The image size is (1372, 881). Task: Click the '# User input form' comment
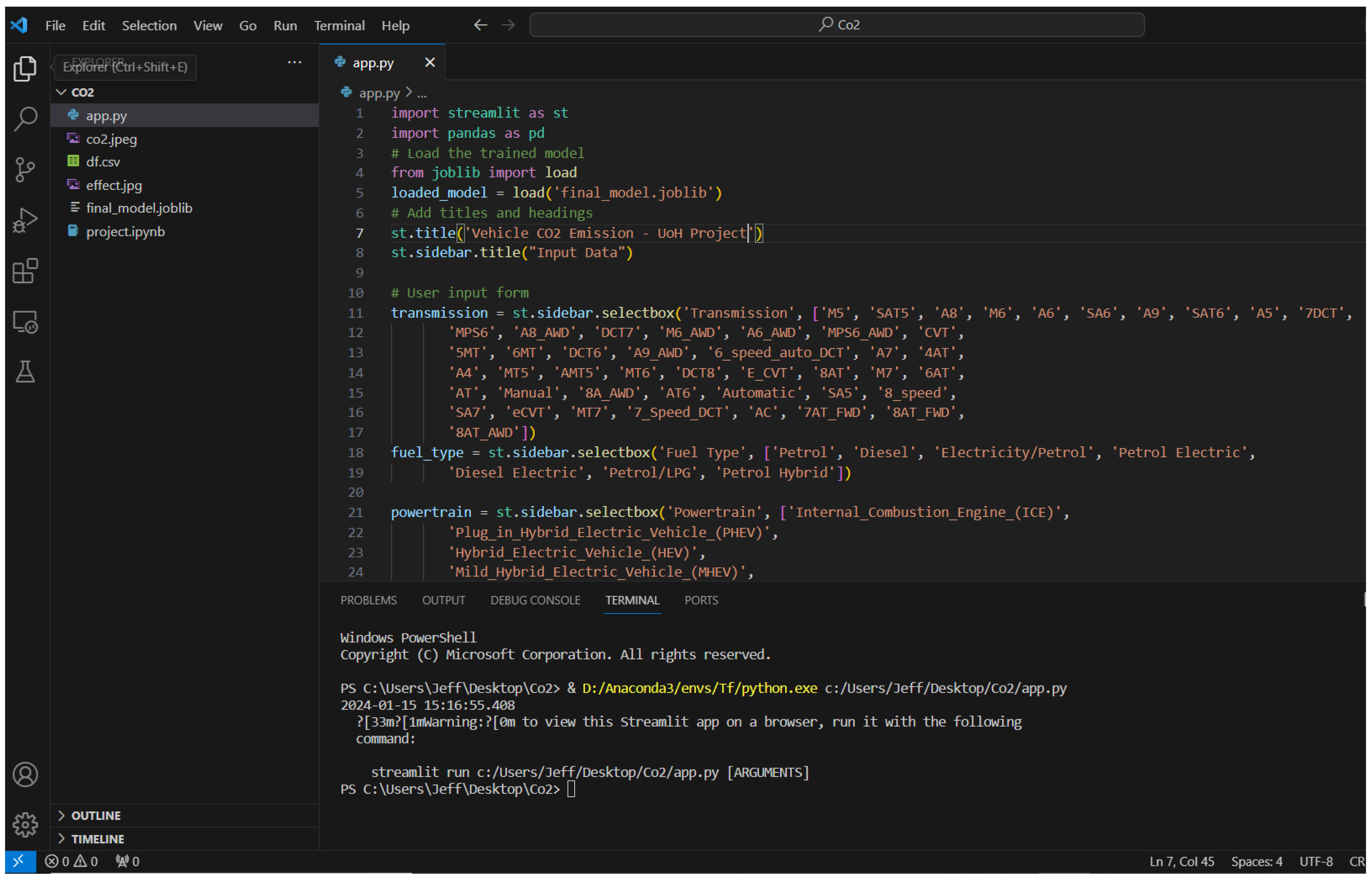(x=460, y=293)
